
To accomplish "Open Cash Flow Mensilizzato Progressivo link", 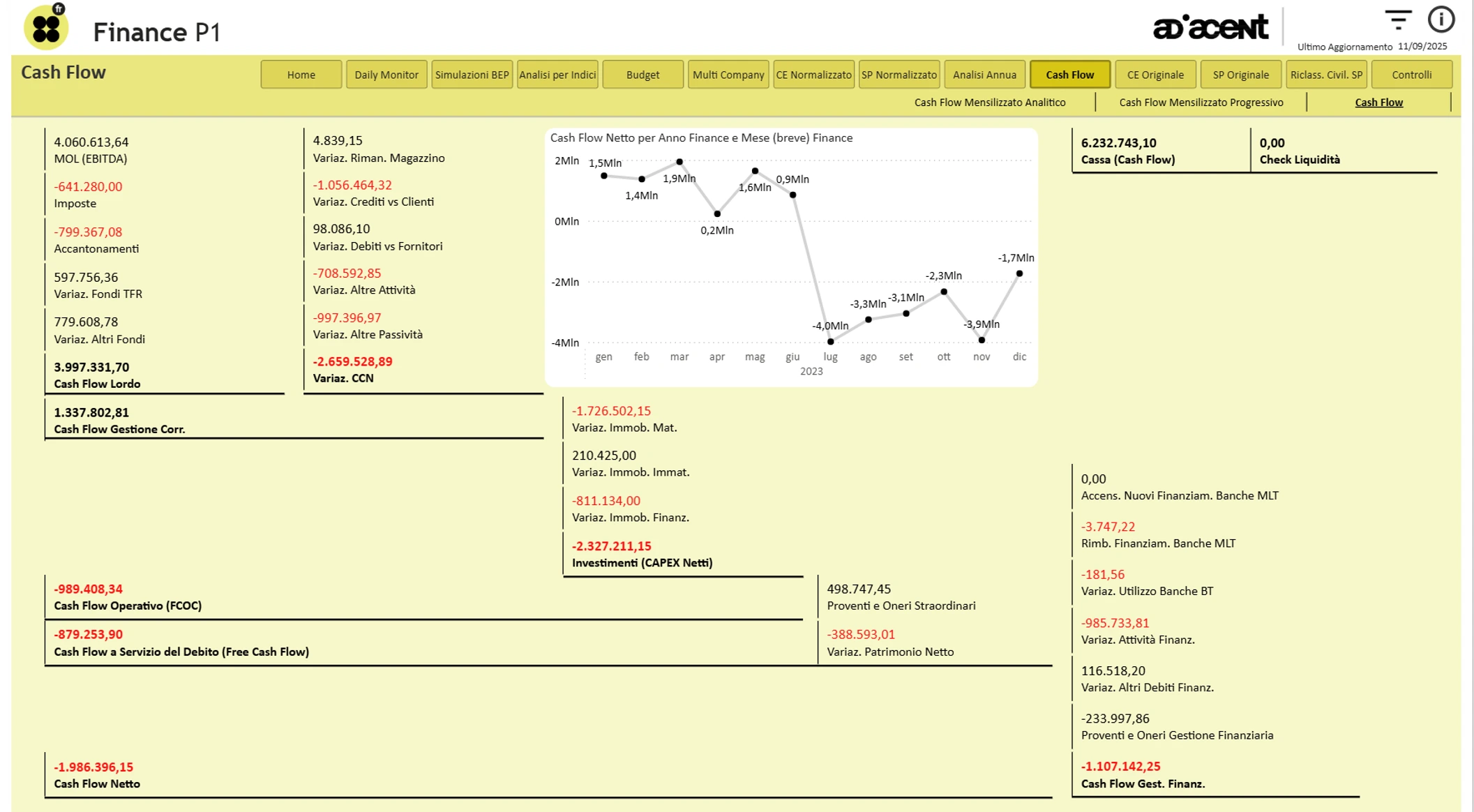I will tap(1201, 103).
